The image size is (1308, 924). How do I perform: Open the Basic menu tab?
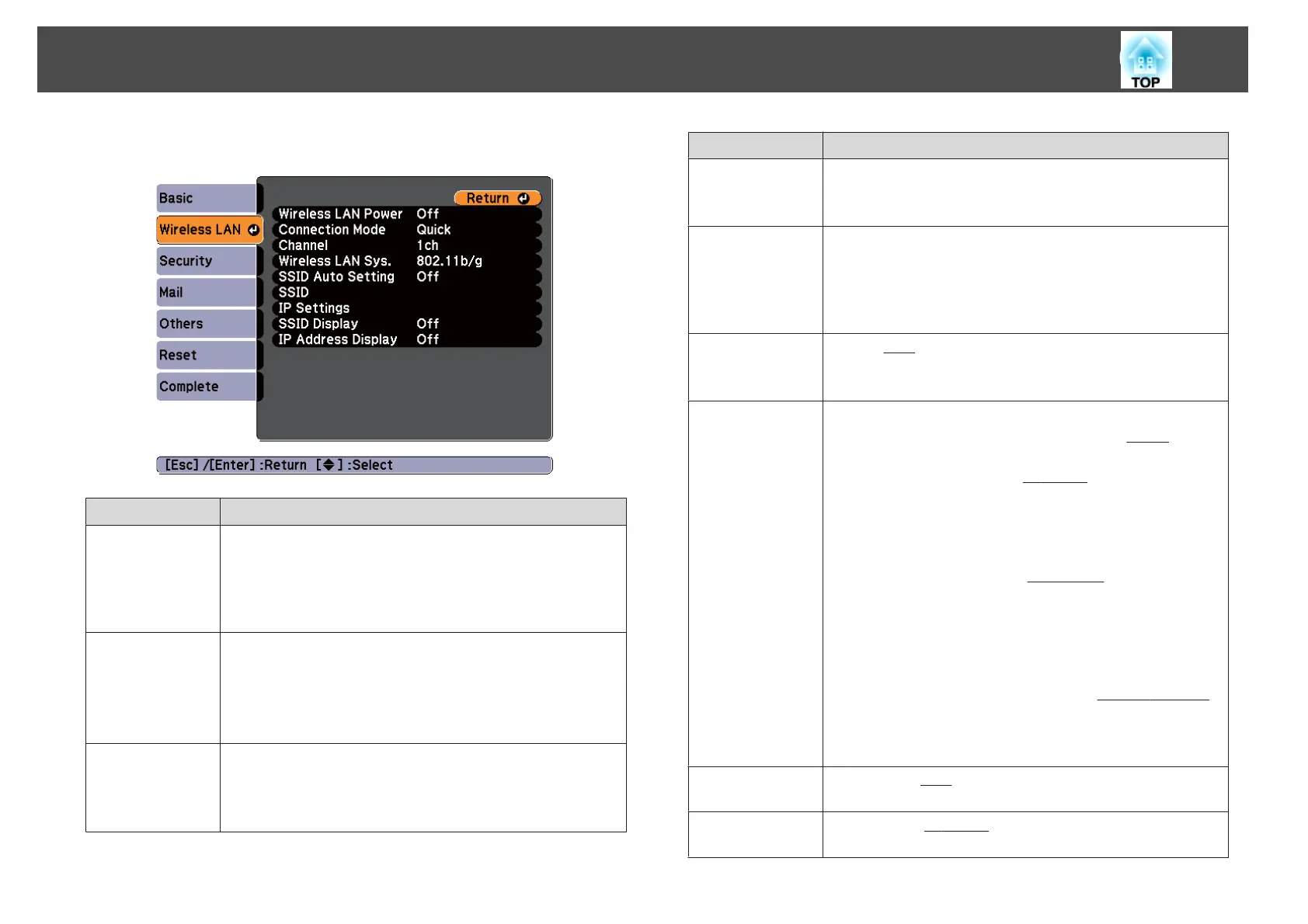(x=207, y=198)
